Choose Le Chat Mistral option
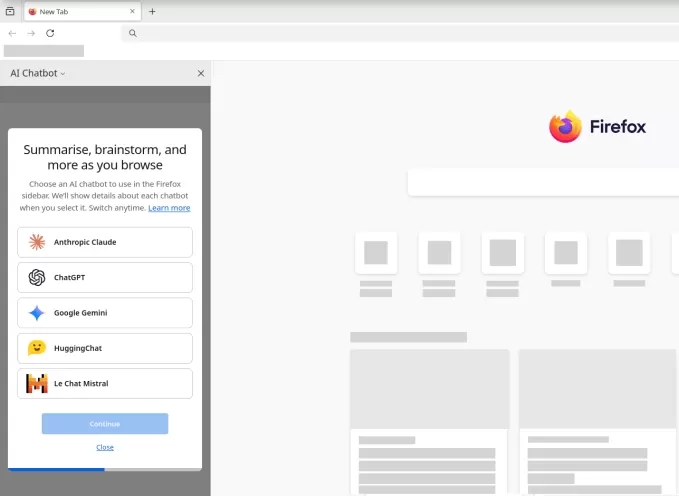 click(x=105, y=383)
